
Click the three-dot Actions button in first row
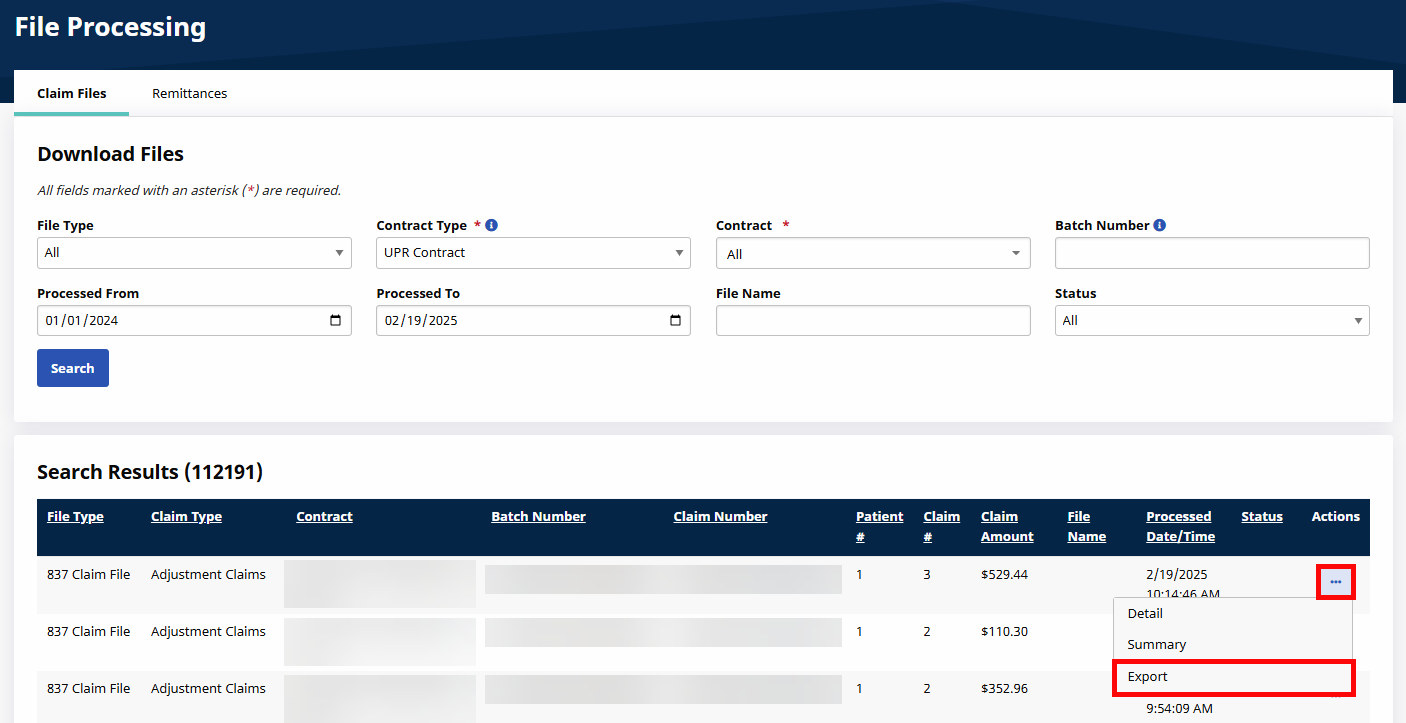click(1336, 581)
